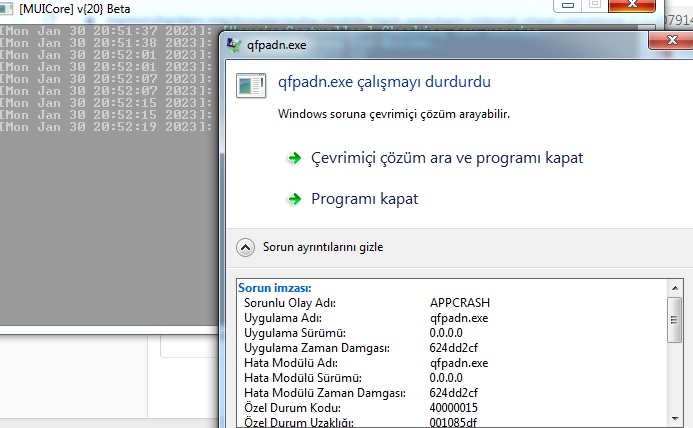Click the application crash icon in dialog
This screenshot has height=428, width=693.
pyautogui.click(x=251, y=85)
